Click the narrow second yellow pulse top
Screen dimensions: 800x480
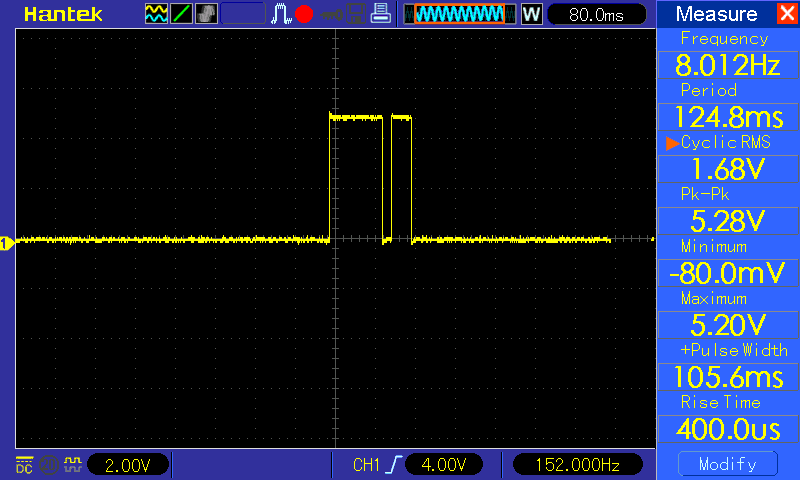(x=402, y=118)
